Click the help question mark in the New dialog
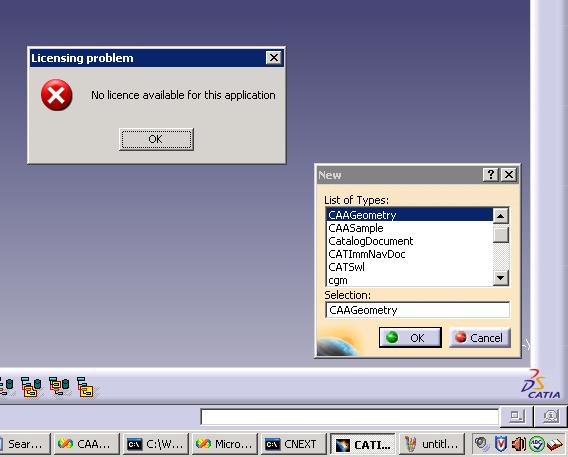Viewport: 568px width, 457px height. (491, 175)
